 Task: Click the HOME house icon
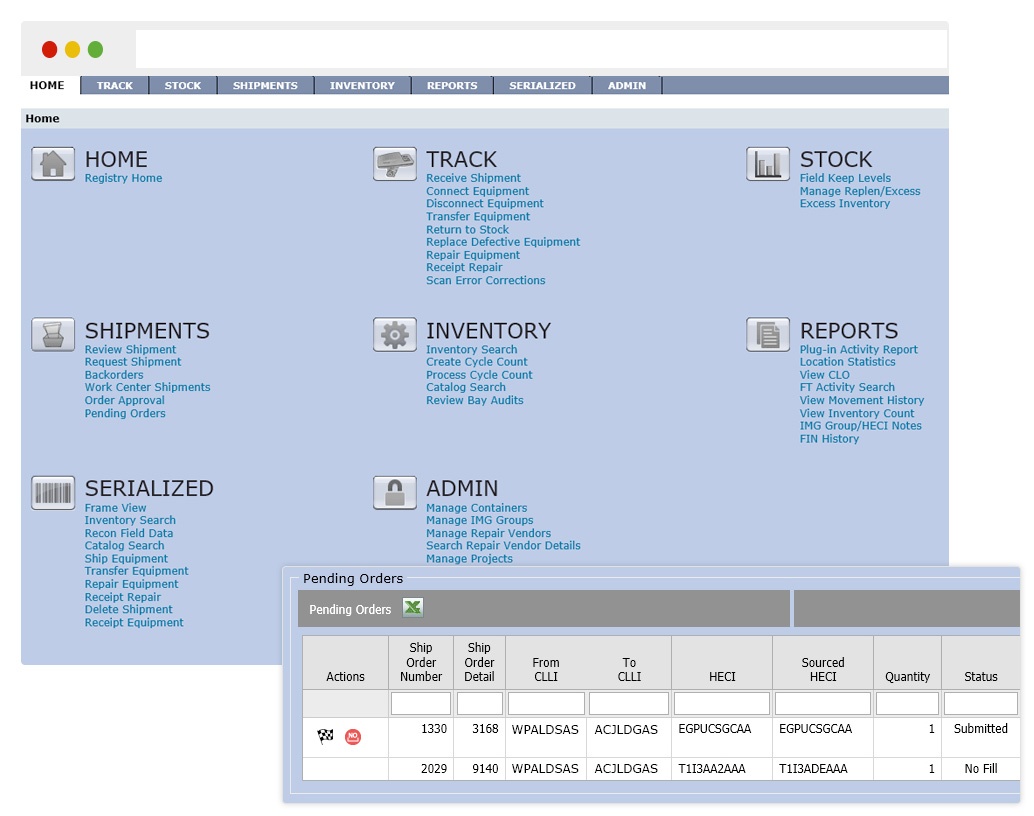pos(53,164)
